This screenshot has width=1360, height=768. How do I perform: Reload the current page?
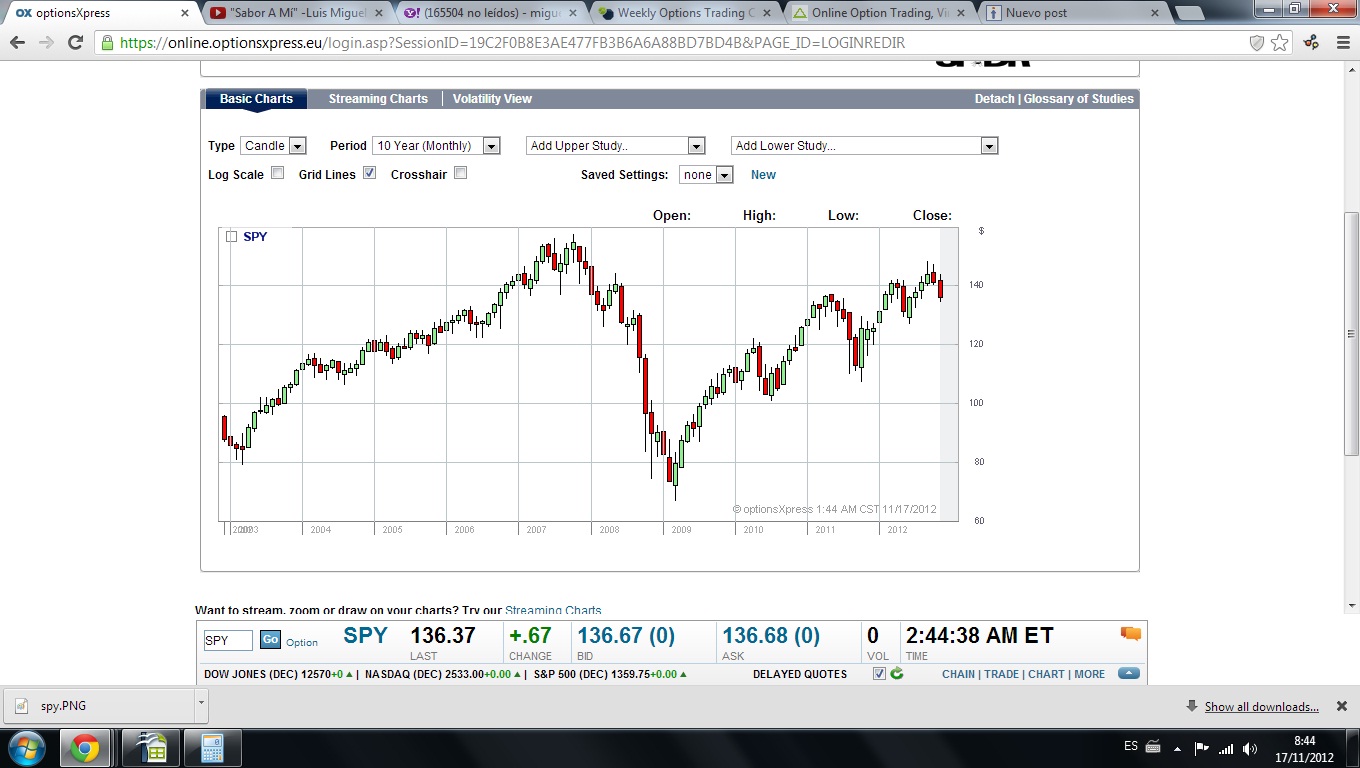pyautogui.click(x=75, y=43)
